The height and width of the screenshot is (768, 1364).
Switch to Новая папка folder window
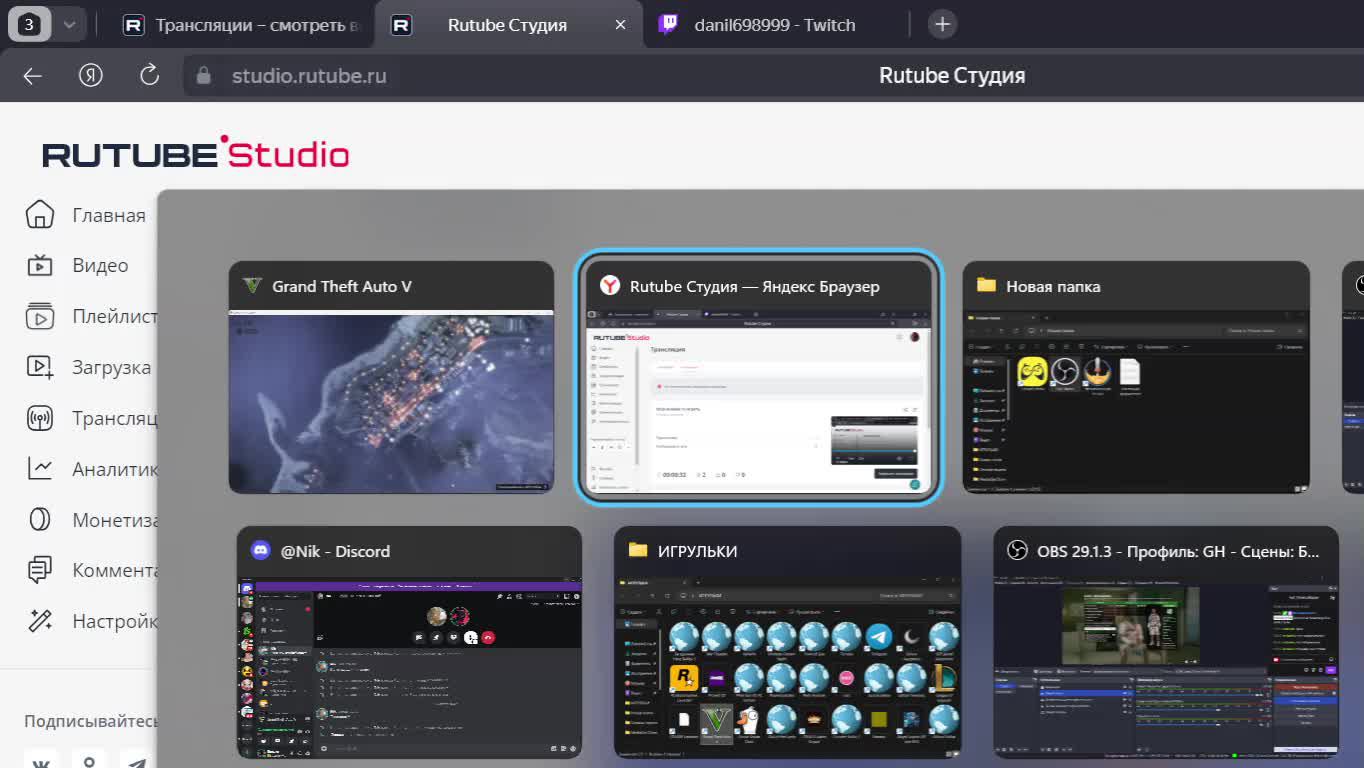coord(1136,377)
